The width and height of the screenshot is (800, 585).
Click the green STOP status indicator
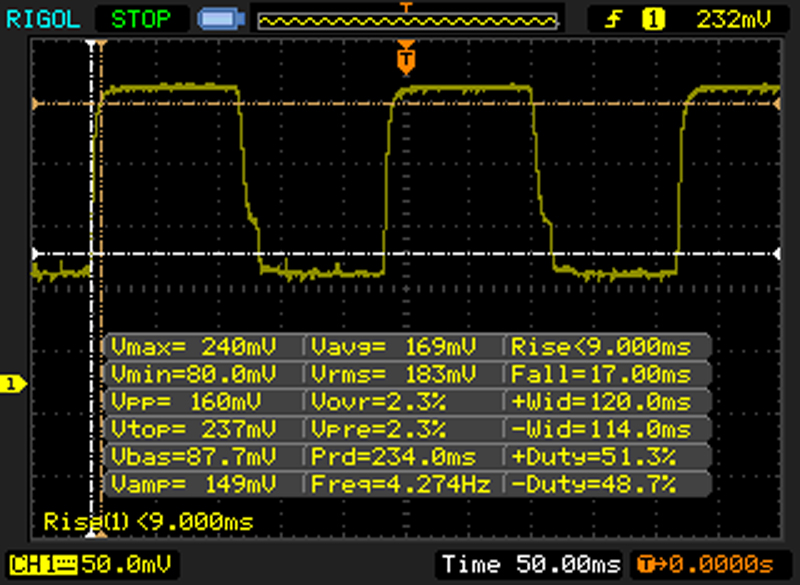141,20
